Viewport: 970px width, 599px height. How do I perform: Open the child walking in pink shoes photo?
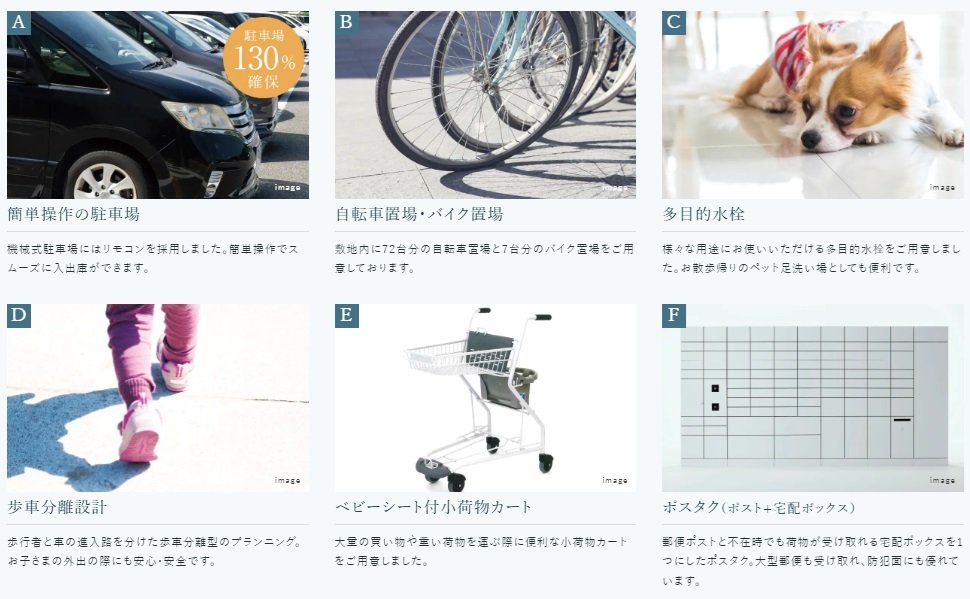158,397
